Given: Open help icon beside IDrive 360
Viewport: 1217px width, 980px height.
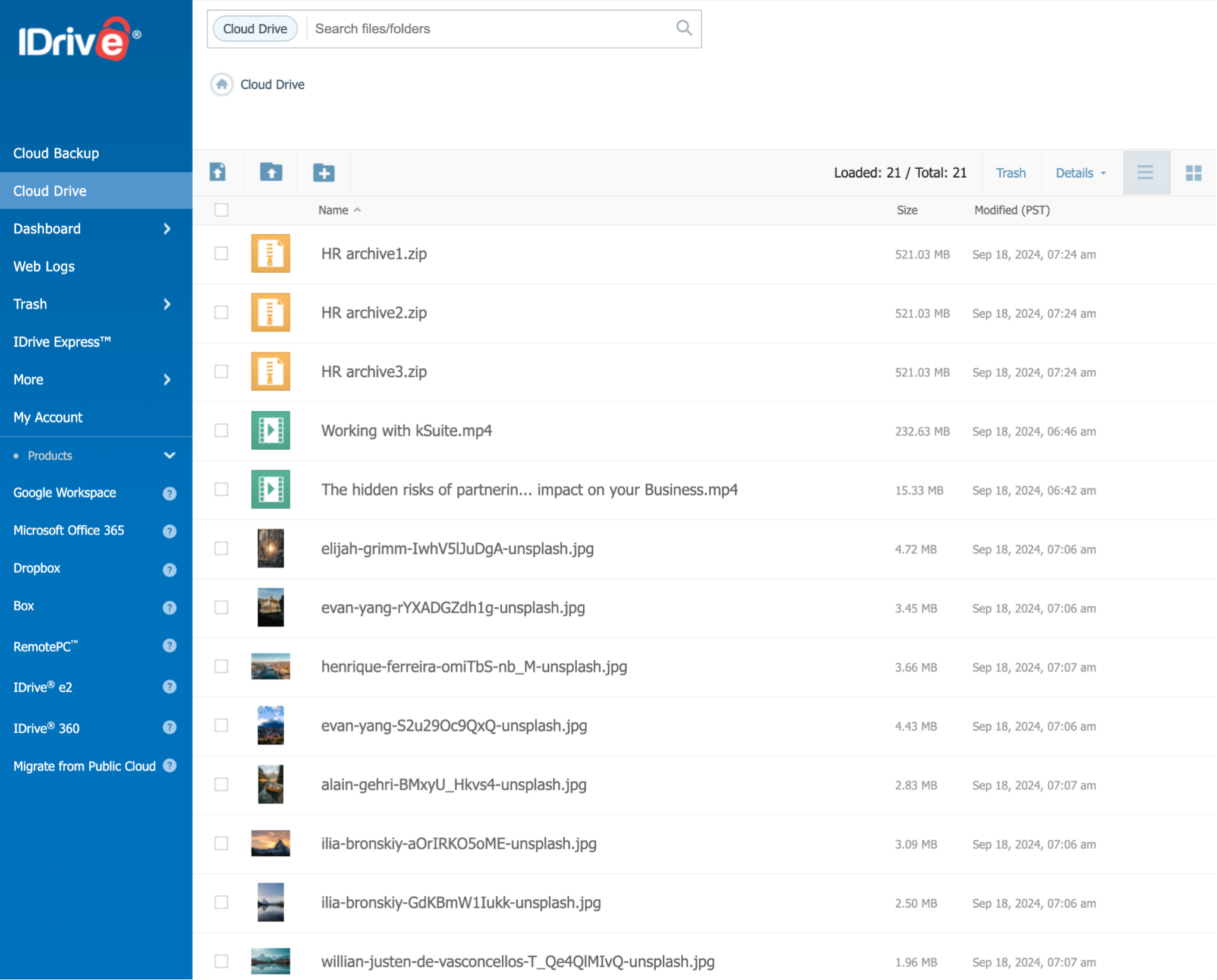Looking at the screenshot, I should 169,727.
